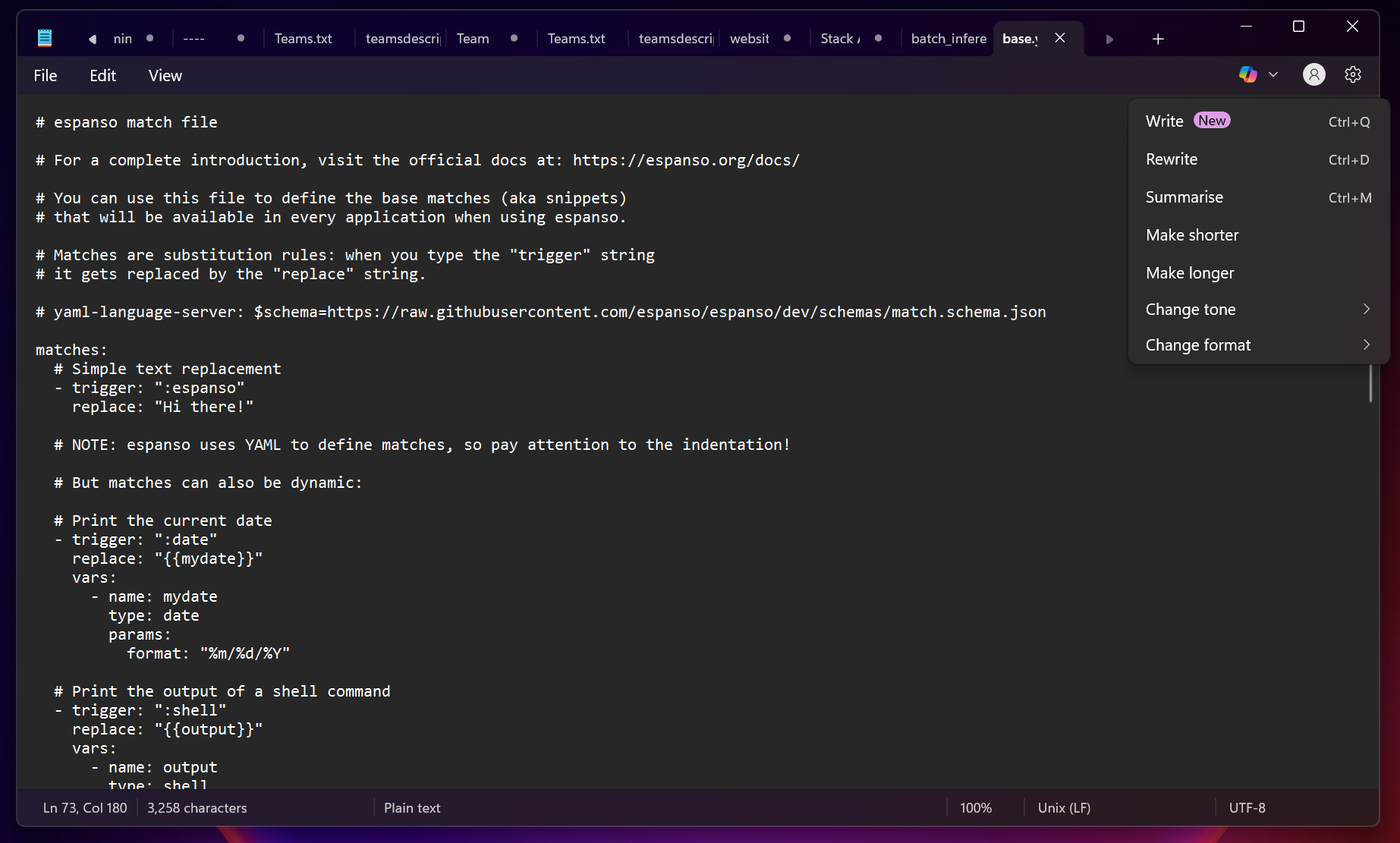Viewport: 1400px width, 843px height.
Task: Expand the Copilot dropdown chevron
Action: pos(1273,74)
